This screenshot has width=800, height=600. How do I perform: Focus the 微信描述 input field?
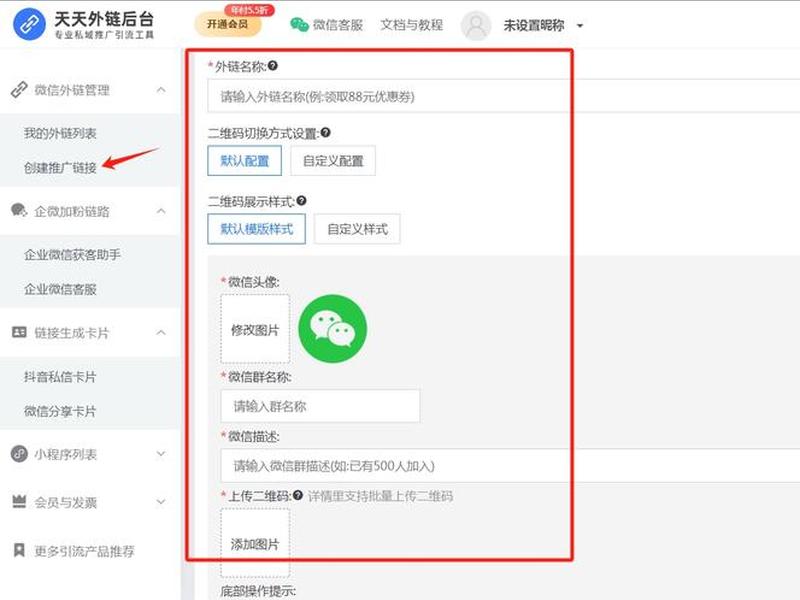pyautogui.click(x=510, y=465)
